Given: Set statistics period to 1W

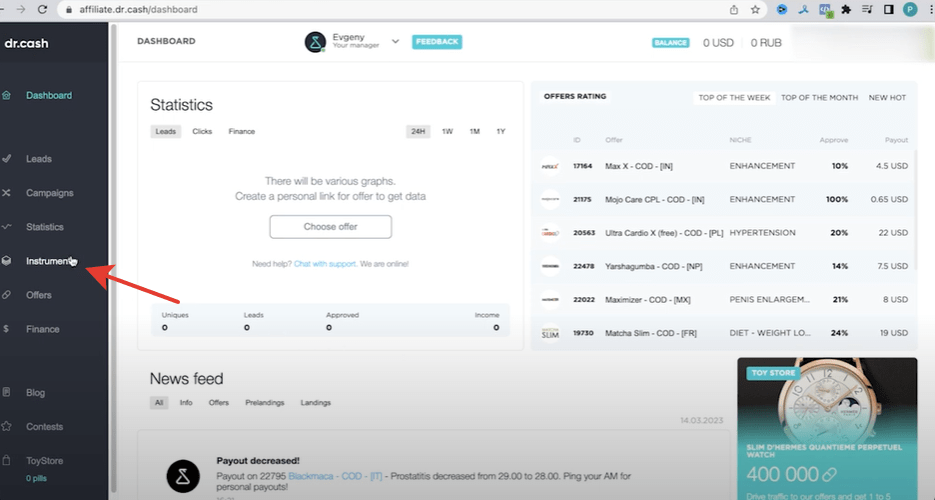Looking at the screenshot, I should click(x=447, y=131).
